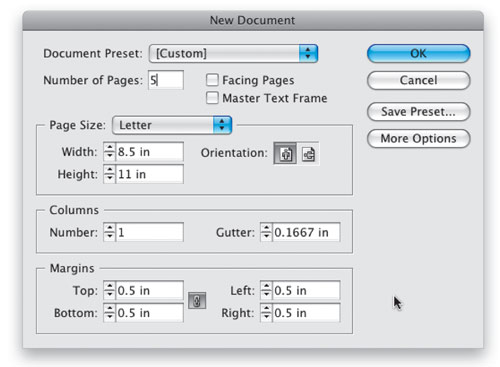Click the New Document title bar

(x=253, y=20)
